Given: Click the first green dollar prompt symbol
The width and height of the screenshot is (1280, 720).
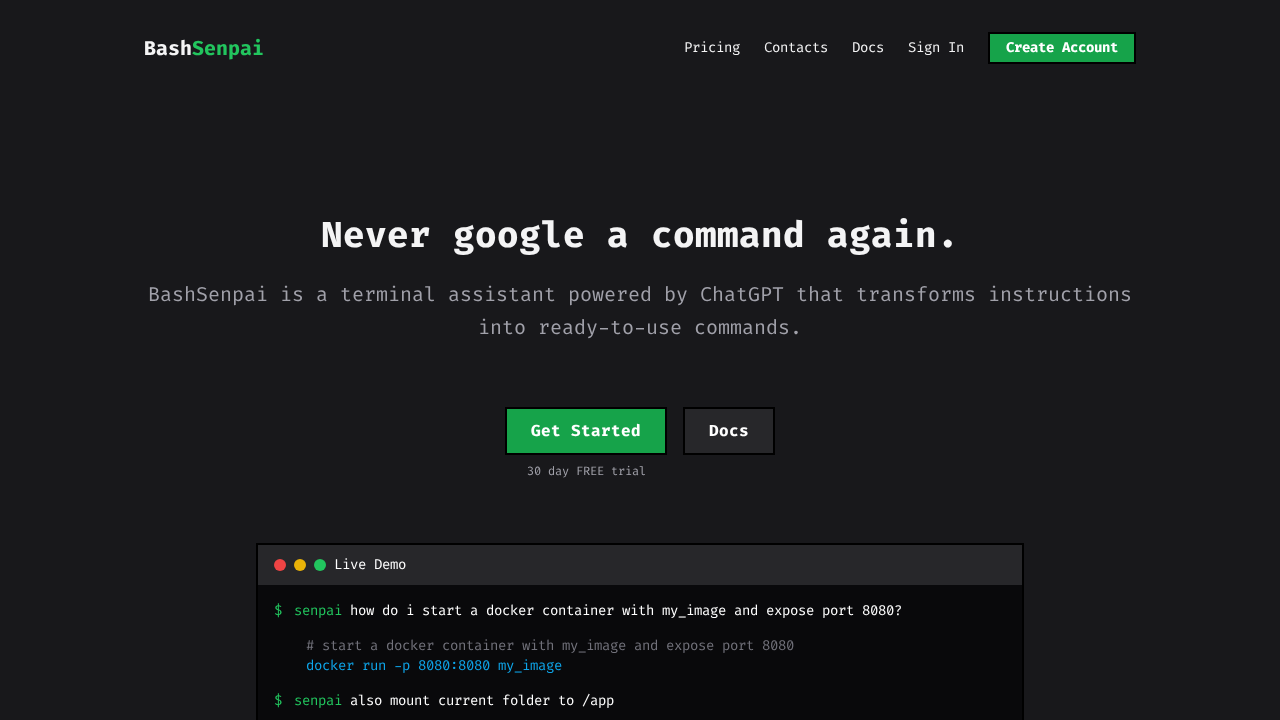Looking at the screenshot, I should (278, 611).
